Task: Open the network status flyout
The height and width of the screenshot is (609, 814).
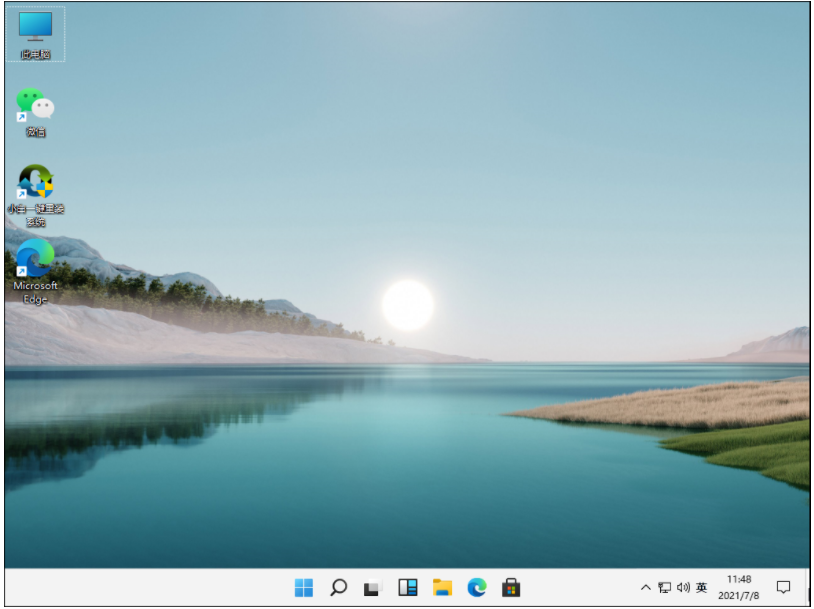Action: (663, 589)
